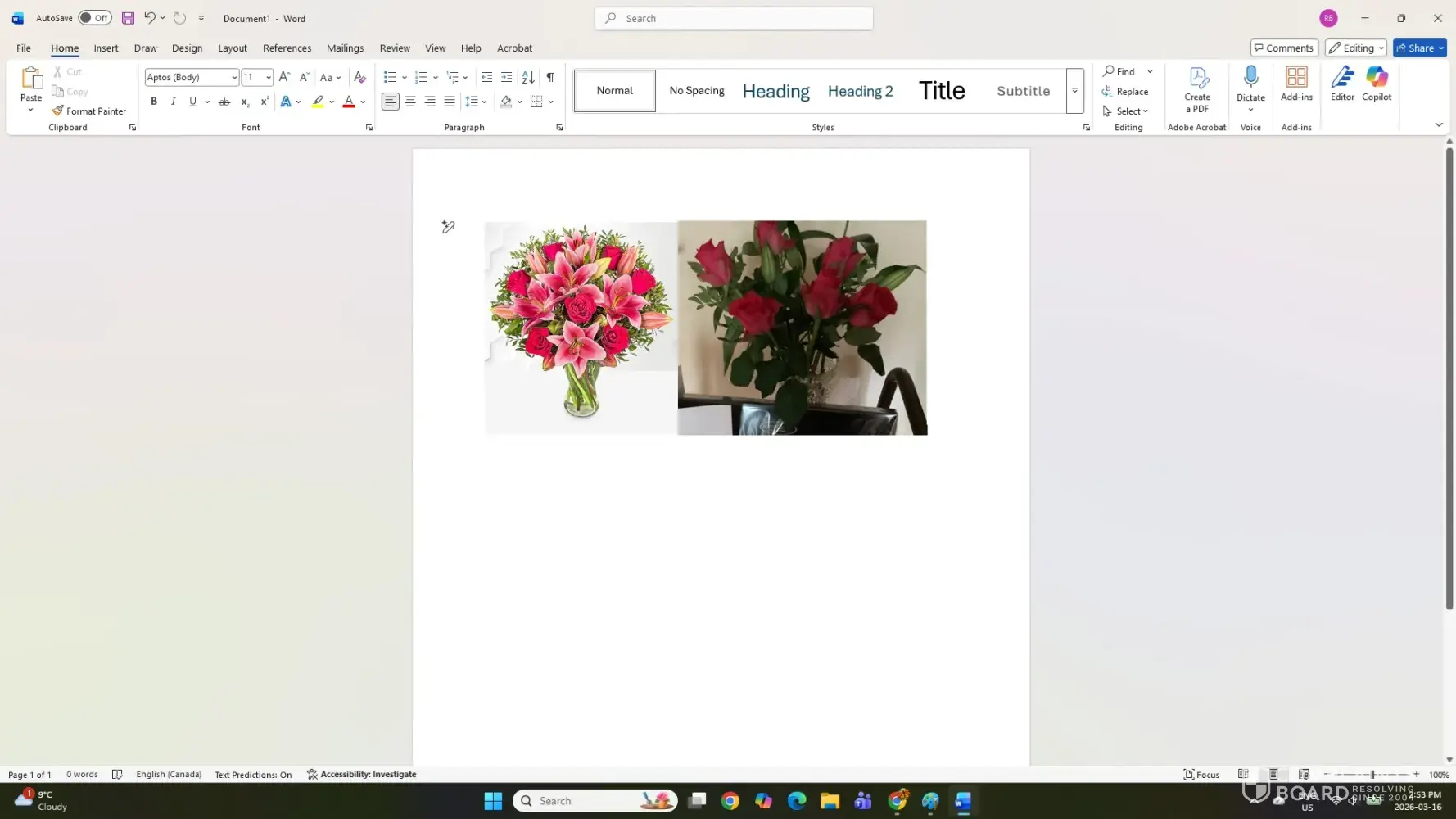The height and width of the screenshot is (819, 1456).
Task: Click the Sort icon in Paragraph group
Action: [528, 77]
